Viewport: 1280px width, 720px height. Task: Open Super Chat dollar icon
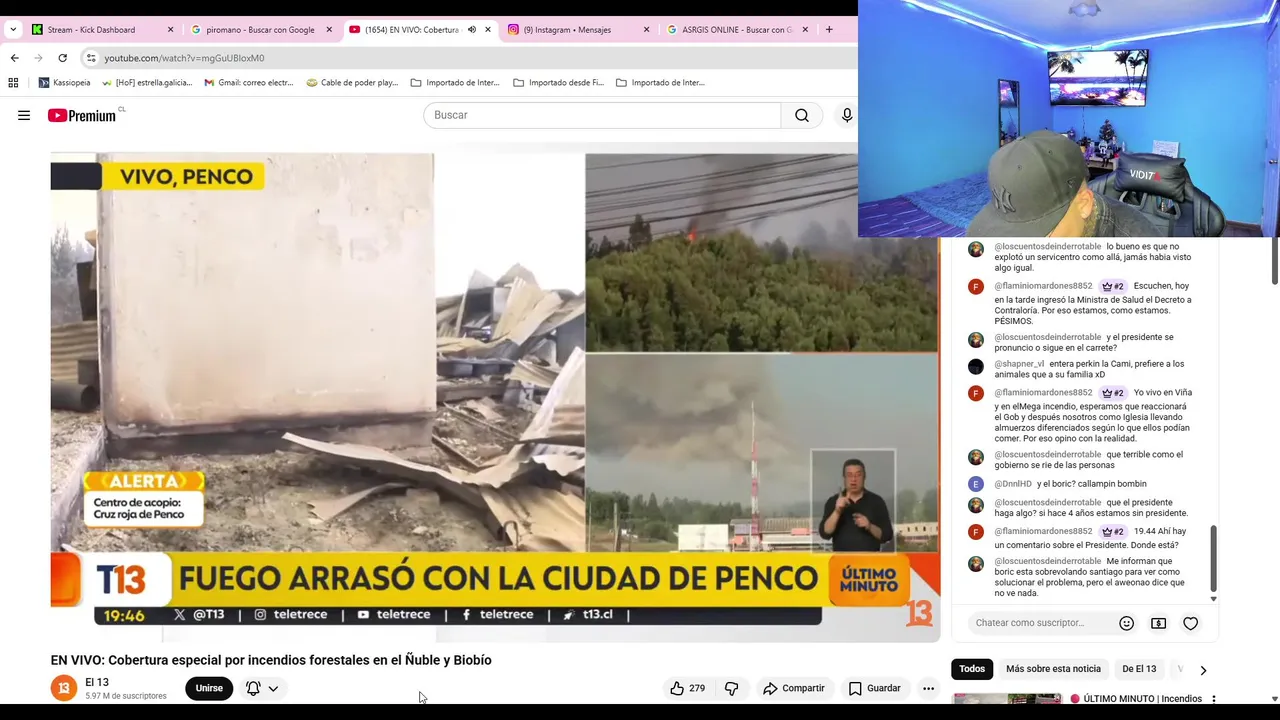tap(1158, 623)
